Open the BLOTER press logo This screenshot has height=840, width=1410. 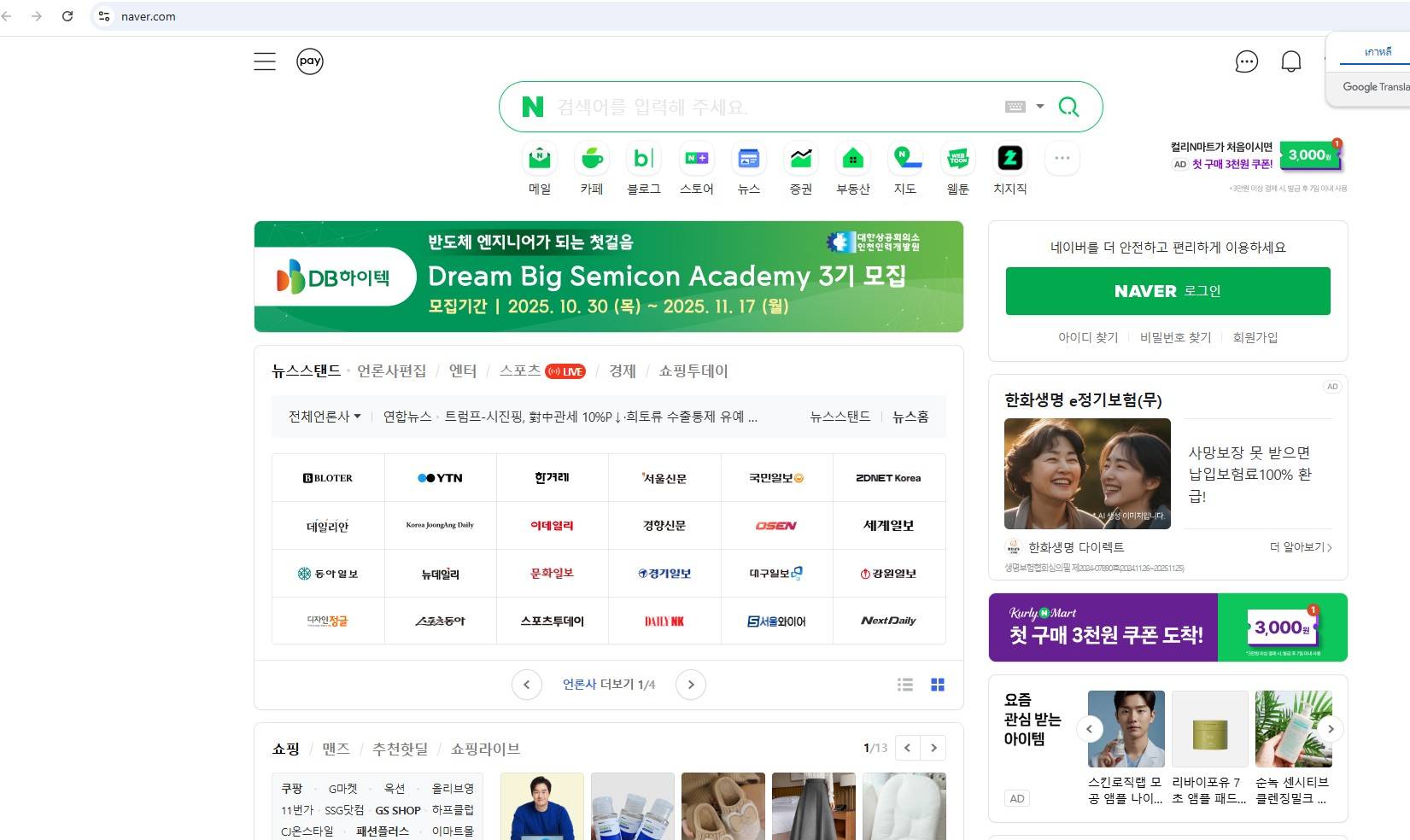[328, 478]
